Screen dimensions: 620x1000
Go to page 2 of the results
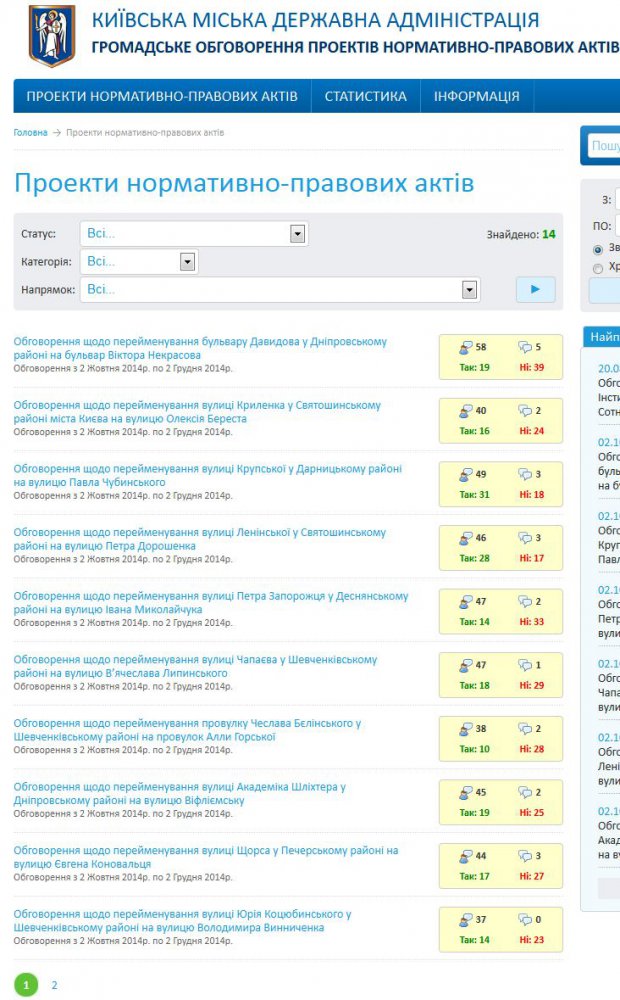point(54,985)
